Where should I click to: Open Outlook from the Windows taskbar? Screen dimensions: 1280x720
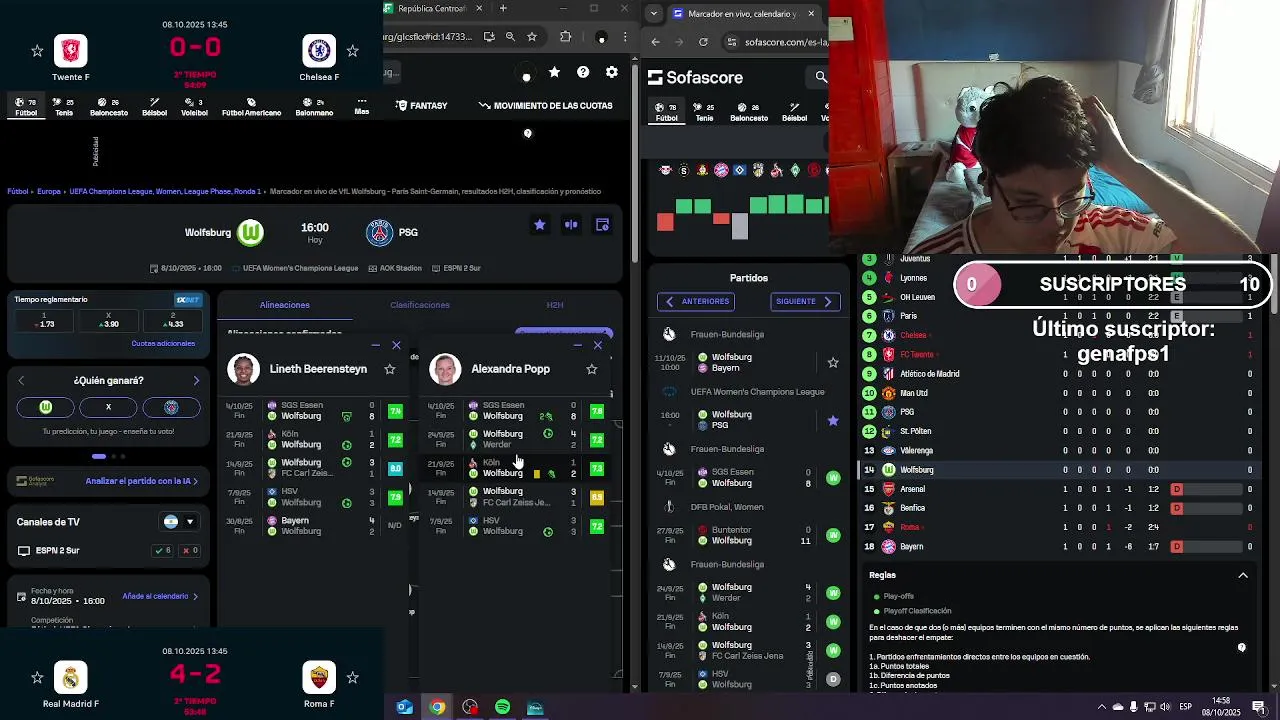pos(404,707)
